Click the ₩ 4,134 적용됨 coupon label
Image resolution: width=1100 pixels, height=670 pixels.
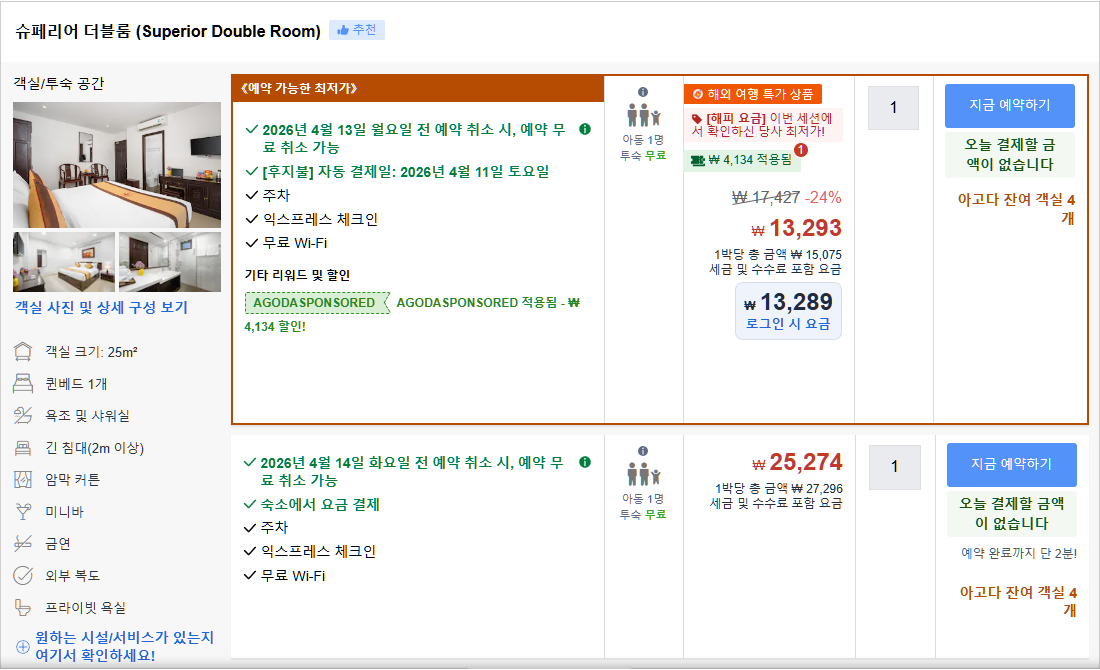click(742, 160)
